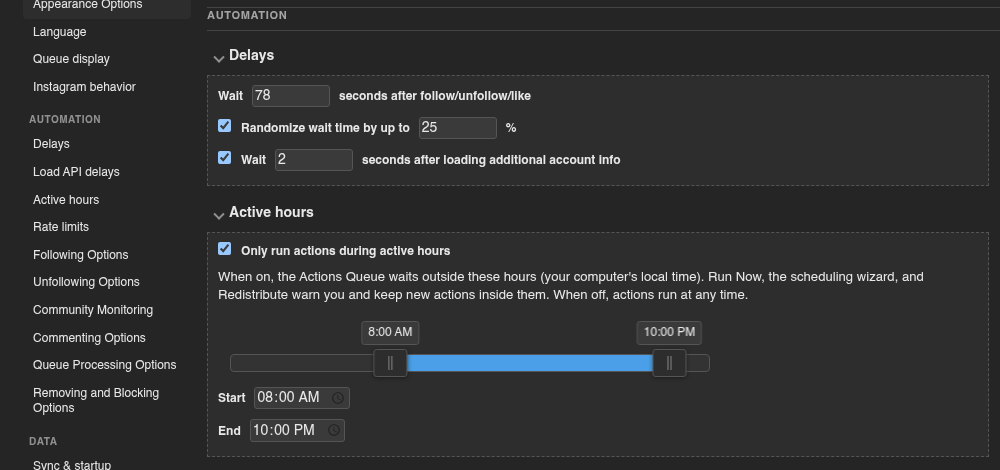The height and width of the screenshot is (470, 1000).
Task: Open clock picker in Start time field
Action: click(338, 398)
